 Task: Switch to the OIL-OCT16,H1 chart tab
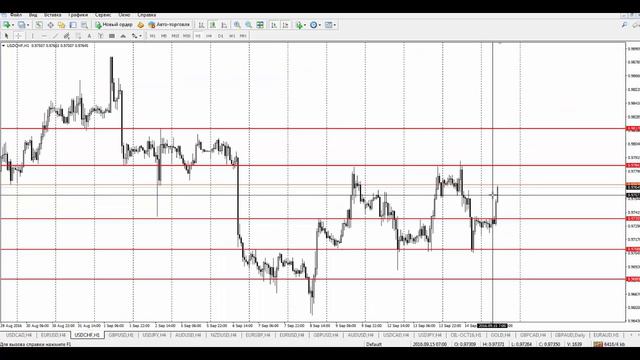tap(466, 335)
